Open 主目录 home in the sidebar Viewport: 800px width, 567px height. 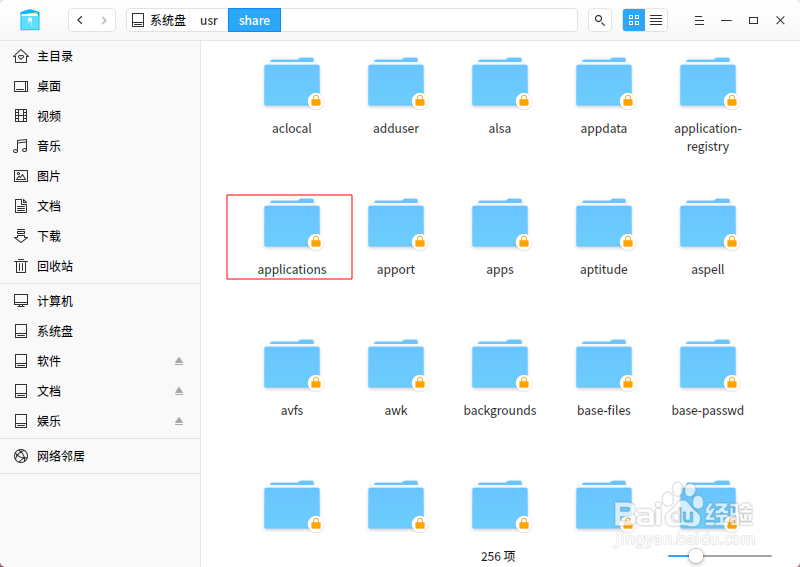(x=100, y=56)
